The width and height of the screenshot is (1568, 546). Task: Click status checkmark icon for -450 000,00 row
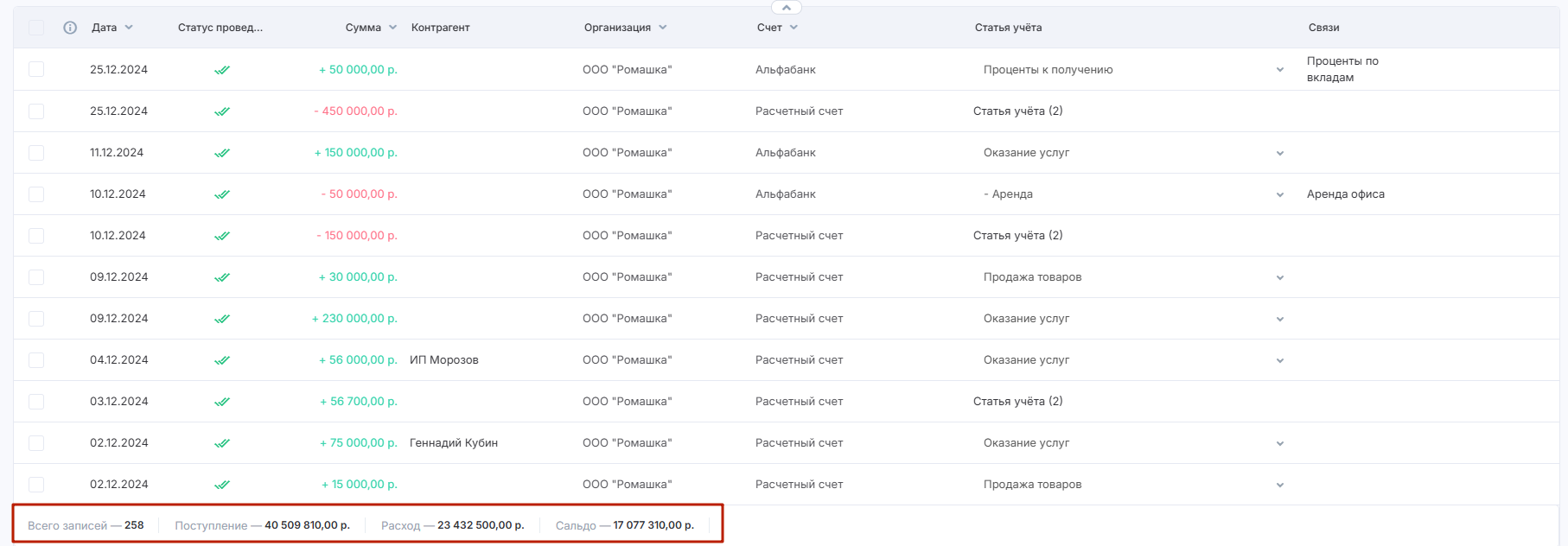click(222, 111)
